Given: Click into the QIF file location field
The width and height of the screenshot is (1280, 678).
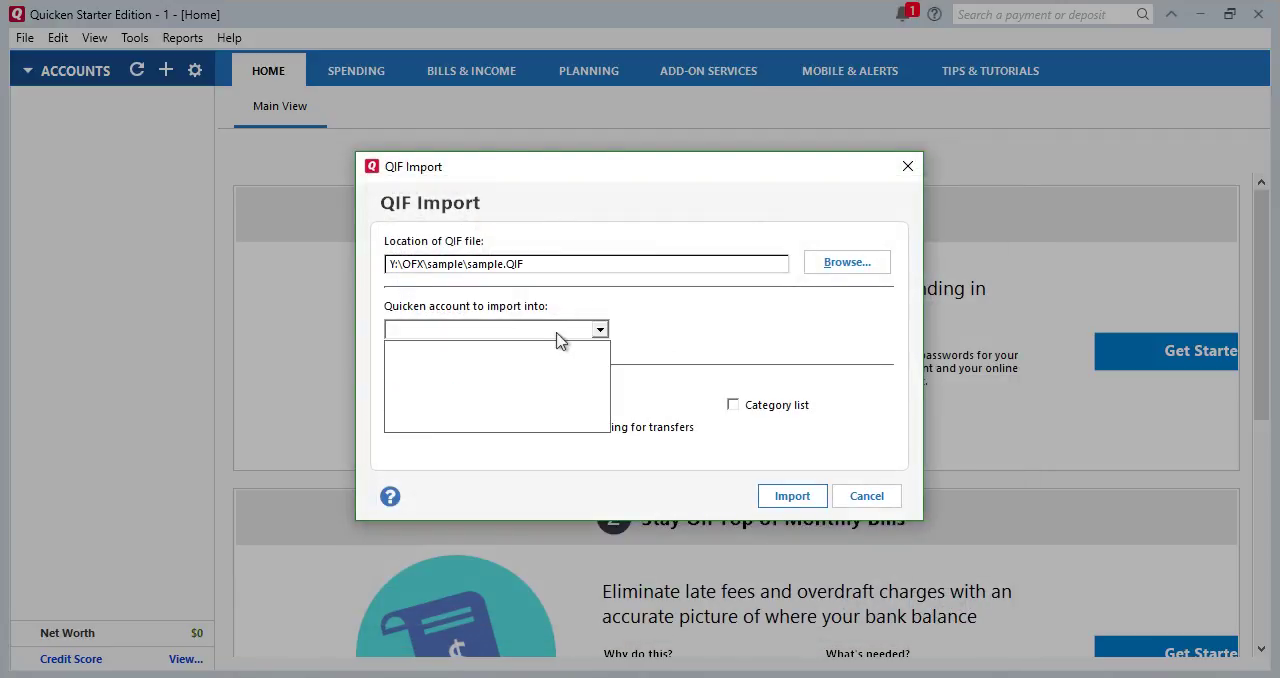Looking at the screenshot, I should pos(586,264).
